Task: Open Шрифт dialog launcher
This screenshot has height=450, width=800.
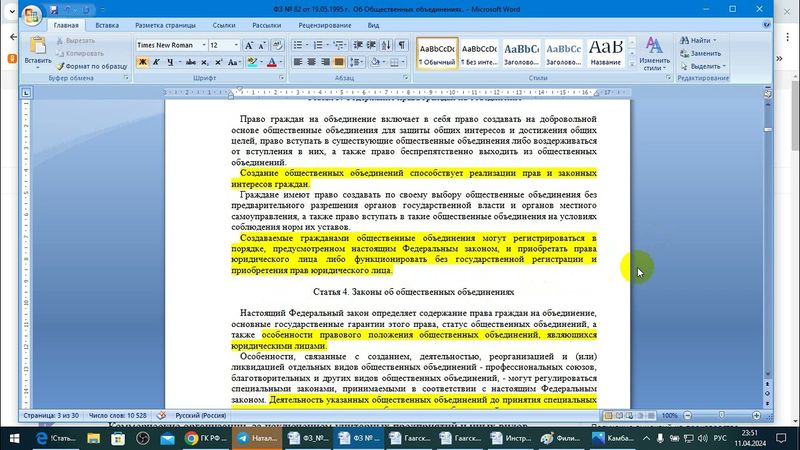Action: (281, 78)
